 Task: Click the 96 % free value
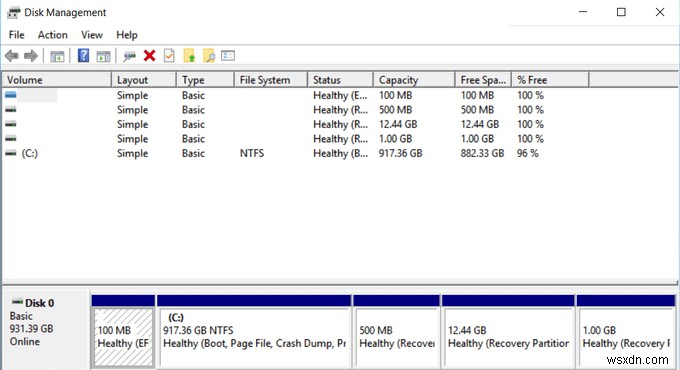pyautogui.click(x=527, y=153)
